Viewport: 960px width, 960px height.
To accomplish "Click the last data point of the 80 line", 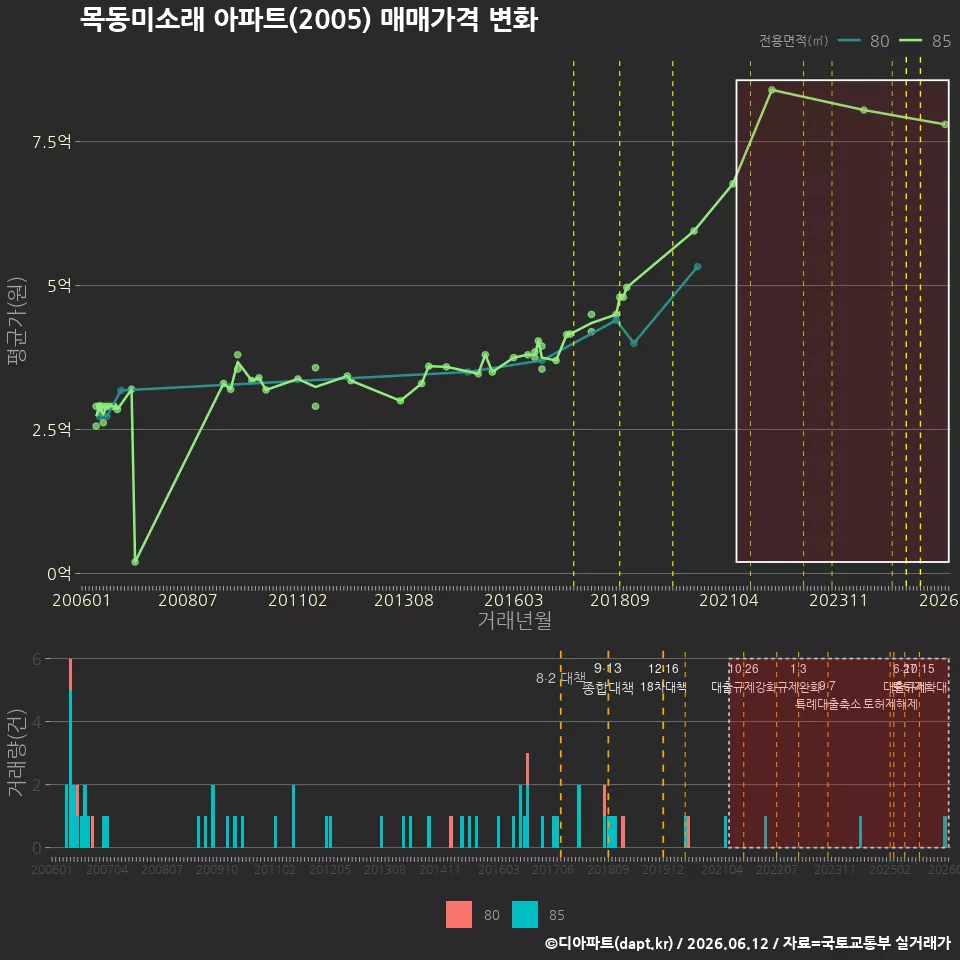I will click(x=697, y=267).
